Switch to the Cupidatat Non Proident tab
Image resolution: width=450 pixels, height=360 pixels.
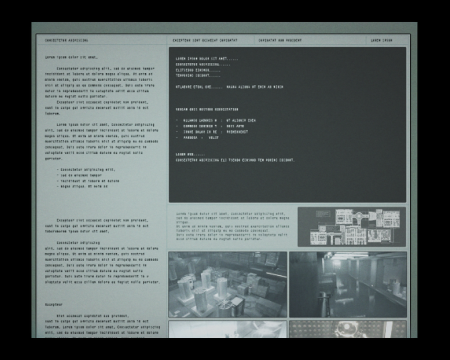pos(280,40)
